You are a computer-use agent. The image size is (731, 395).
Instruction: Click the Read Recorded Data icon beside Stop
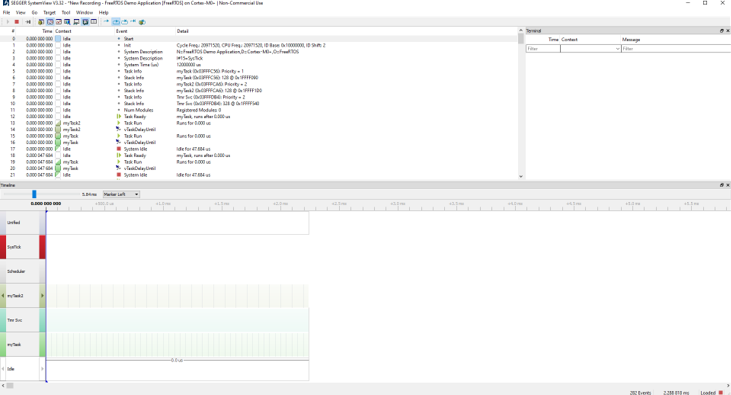tap(28, 22)
